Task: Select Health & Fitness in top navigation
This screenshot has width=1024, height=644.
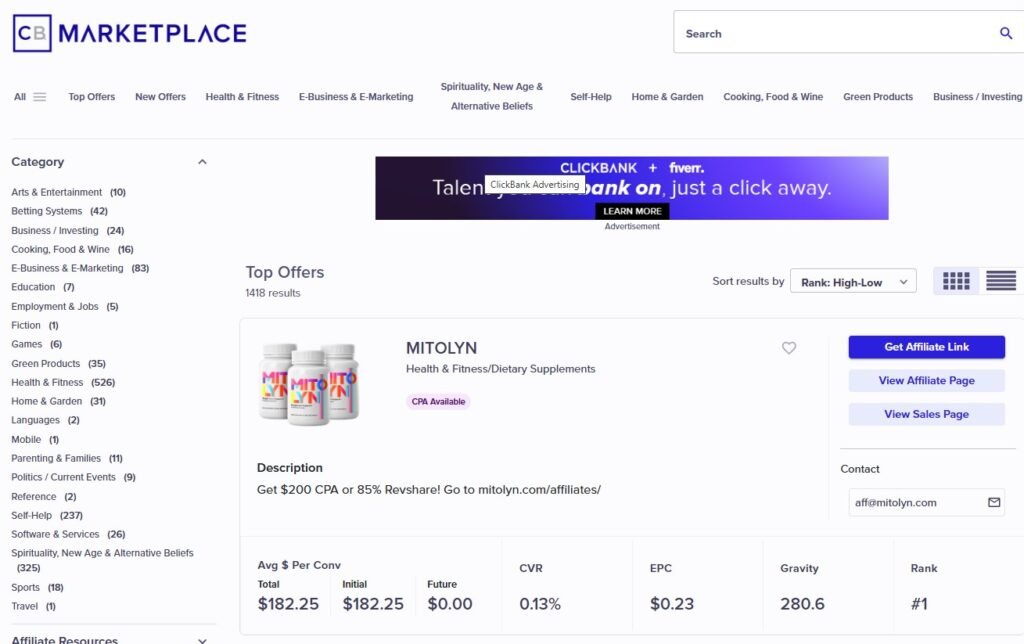Action: click(242, 97)
